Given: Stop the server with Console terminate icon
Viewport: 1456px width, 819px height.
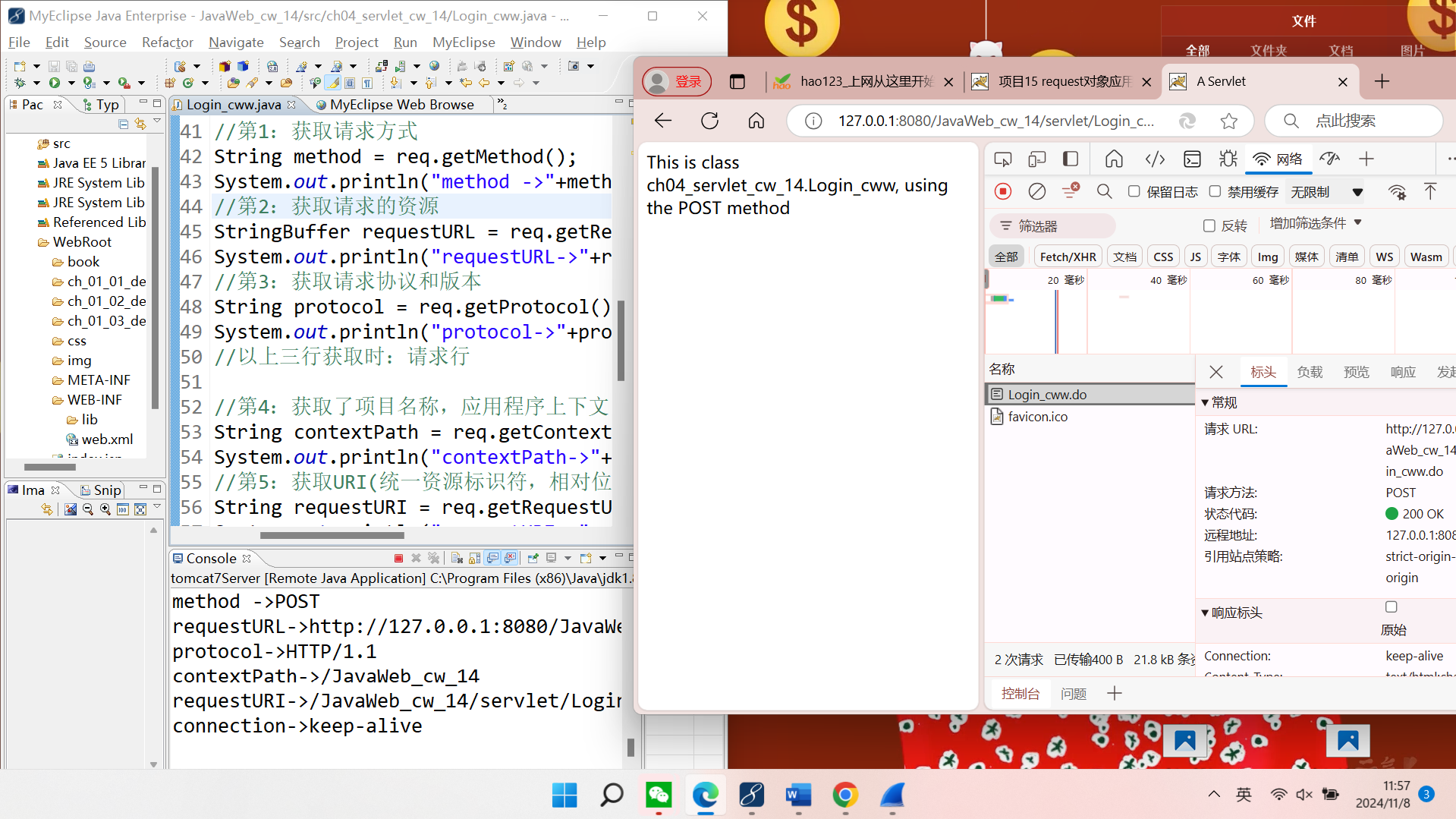Looking at the screenshot, I should (398, 558).
